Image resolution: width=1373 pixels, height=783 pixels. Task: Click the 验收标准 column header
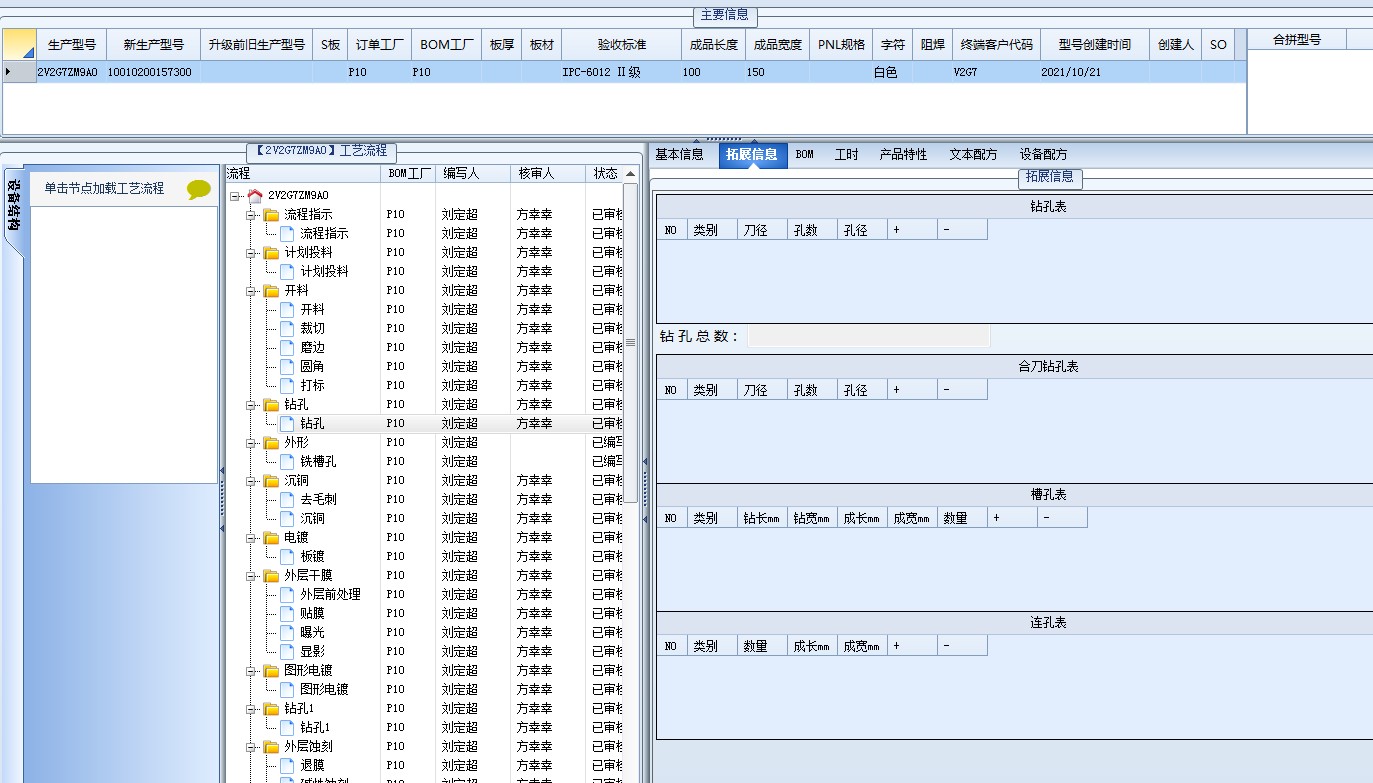[x=622, y=45]
